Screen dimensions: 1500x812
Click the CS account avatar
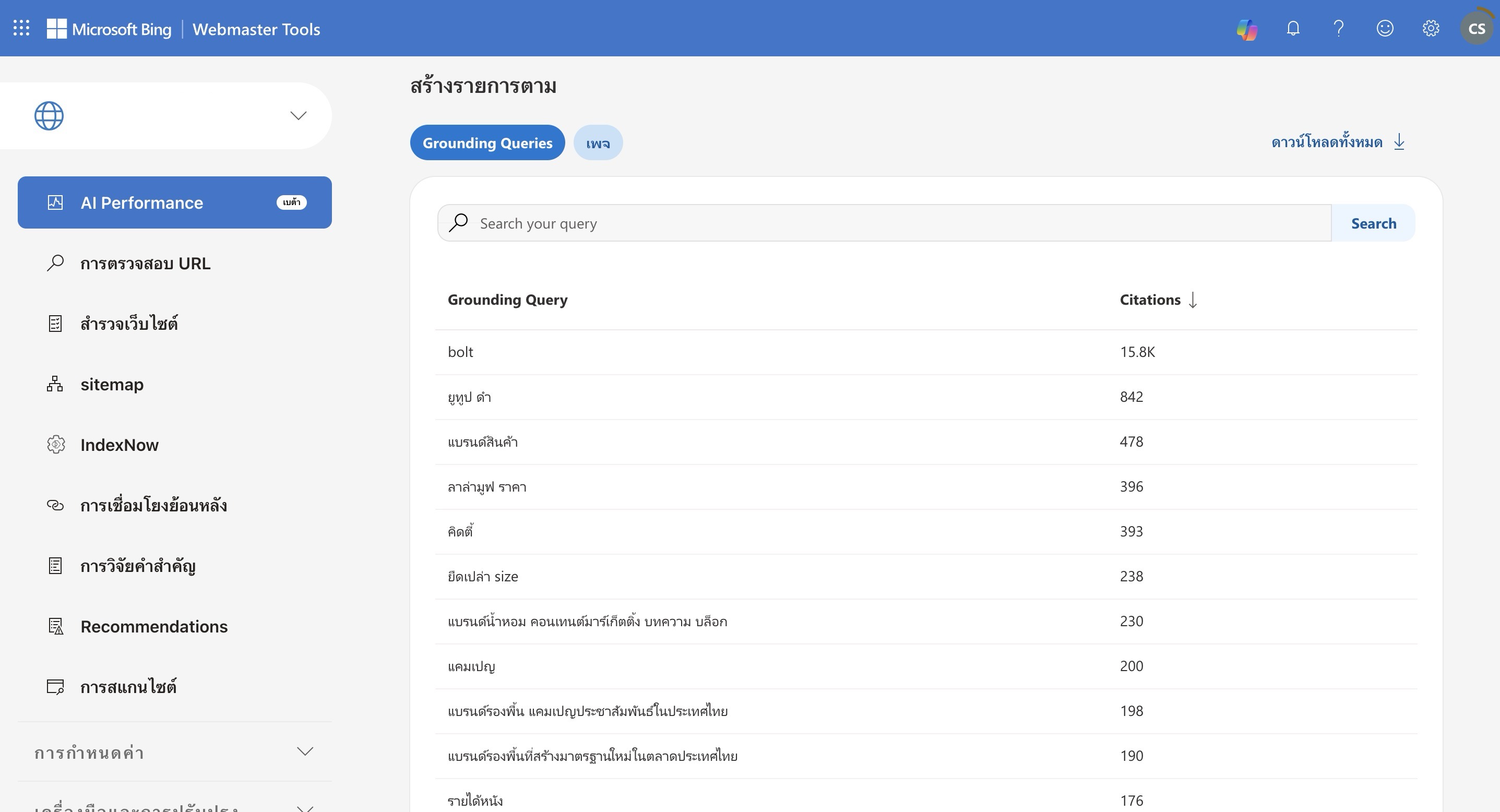(1476, 29)
